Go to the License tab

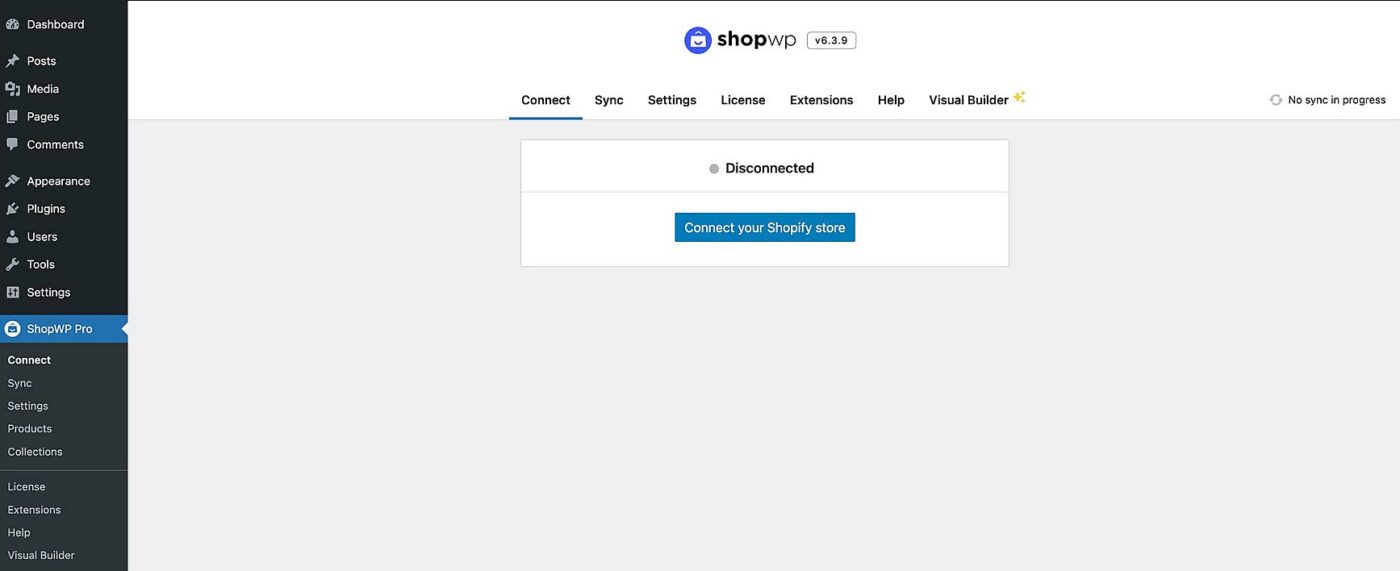click(743, 100)
